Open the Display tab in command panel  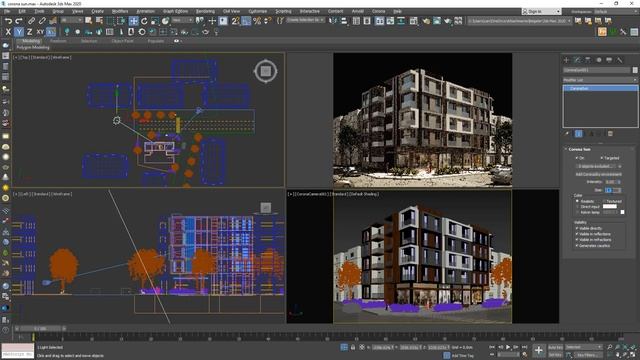pyautogui.click(x=609, y=60)
